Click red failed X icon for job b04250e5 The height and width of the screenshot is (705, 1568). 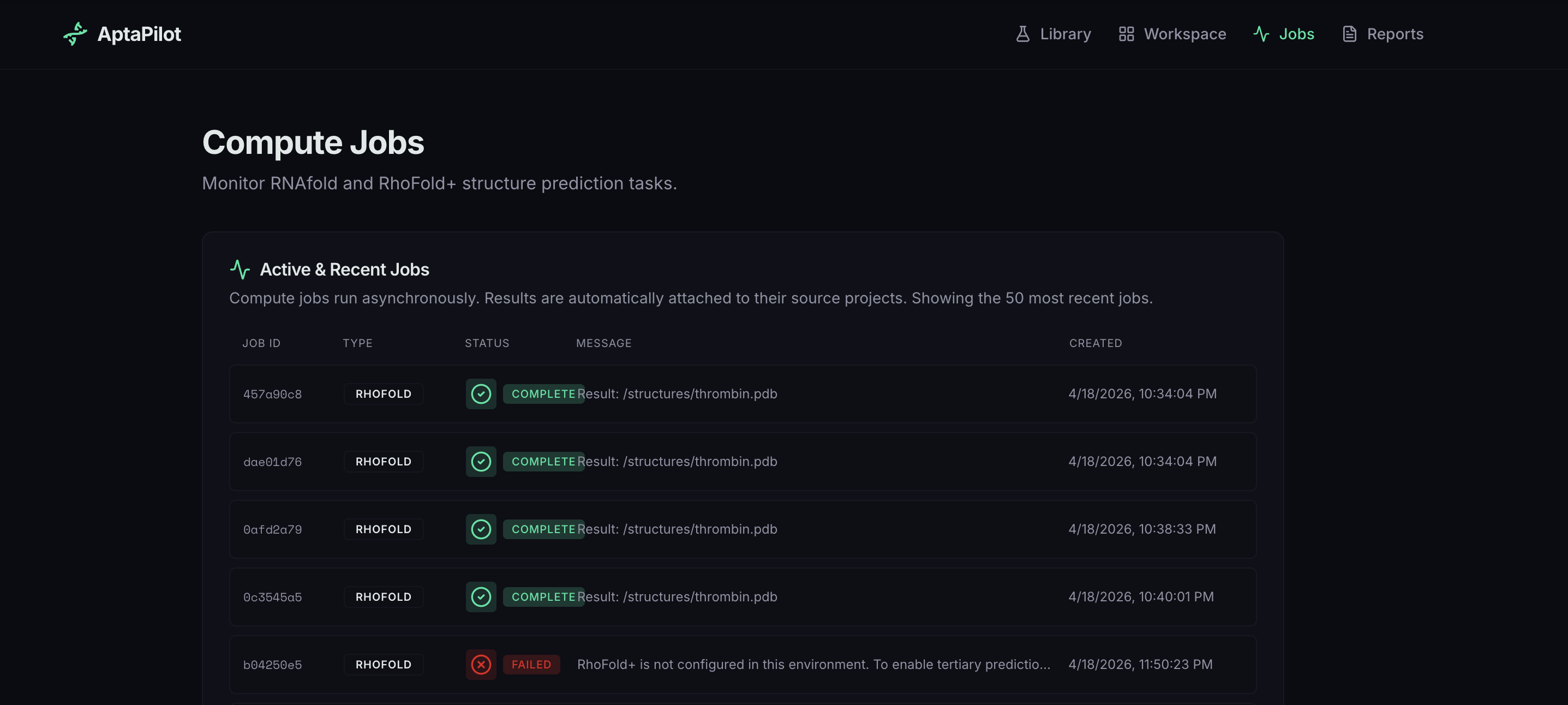tap(481, 664)
